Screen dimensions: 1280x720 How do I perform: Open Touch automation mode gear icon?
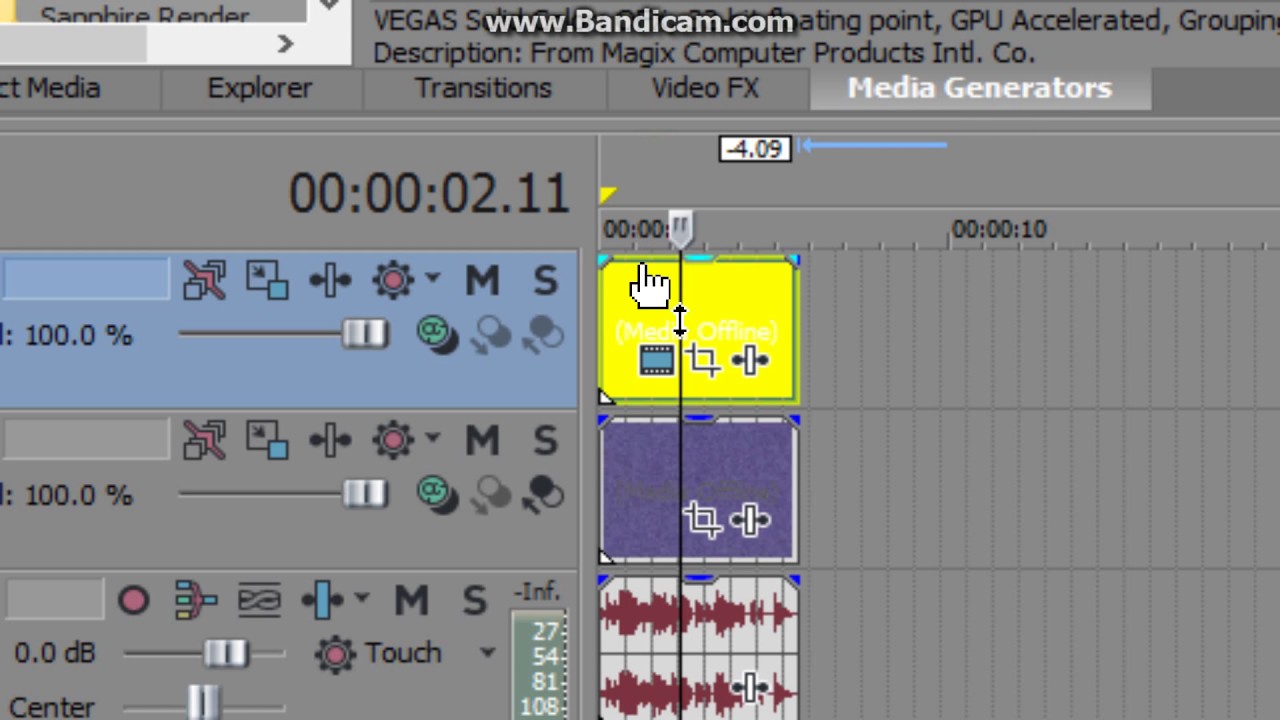334,653
